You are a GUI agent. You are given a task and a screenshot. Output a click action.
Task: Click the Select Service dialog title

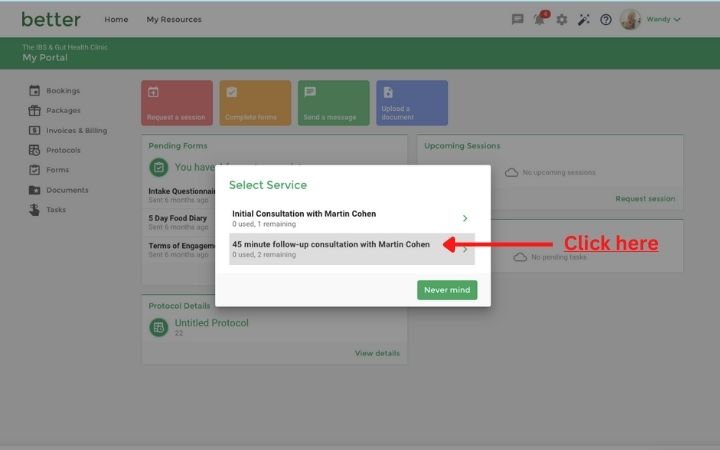point(268,185)
